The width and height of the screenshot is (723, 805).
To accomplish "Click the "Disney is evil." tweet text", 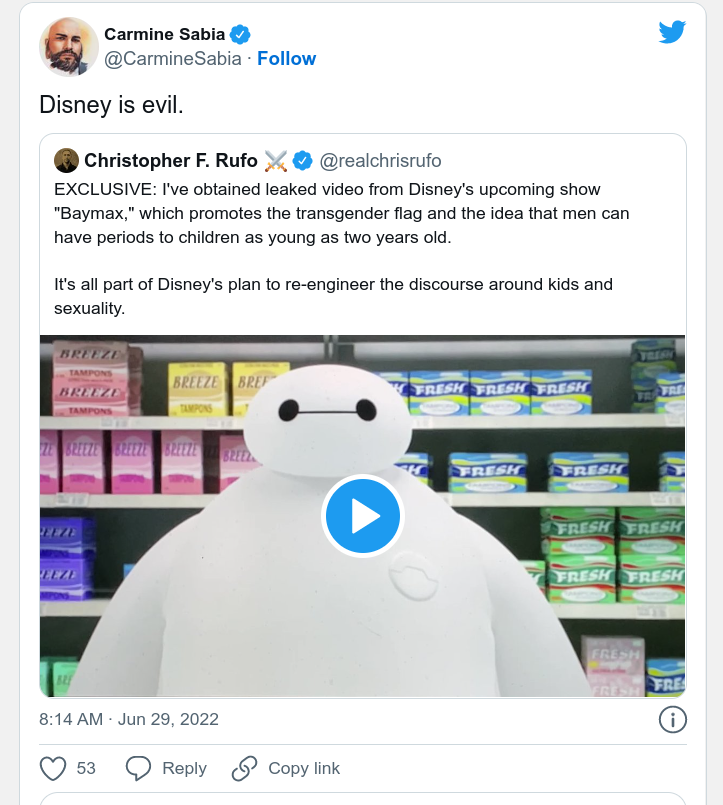I will 111,104.
